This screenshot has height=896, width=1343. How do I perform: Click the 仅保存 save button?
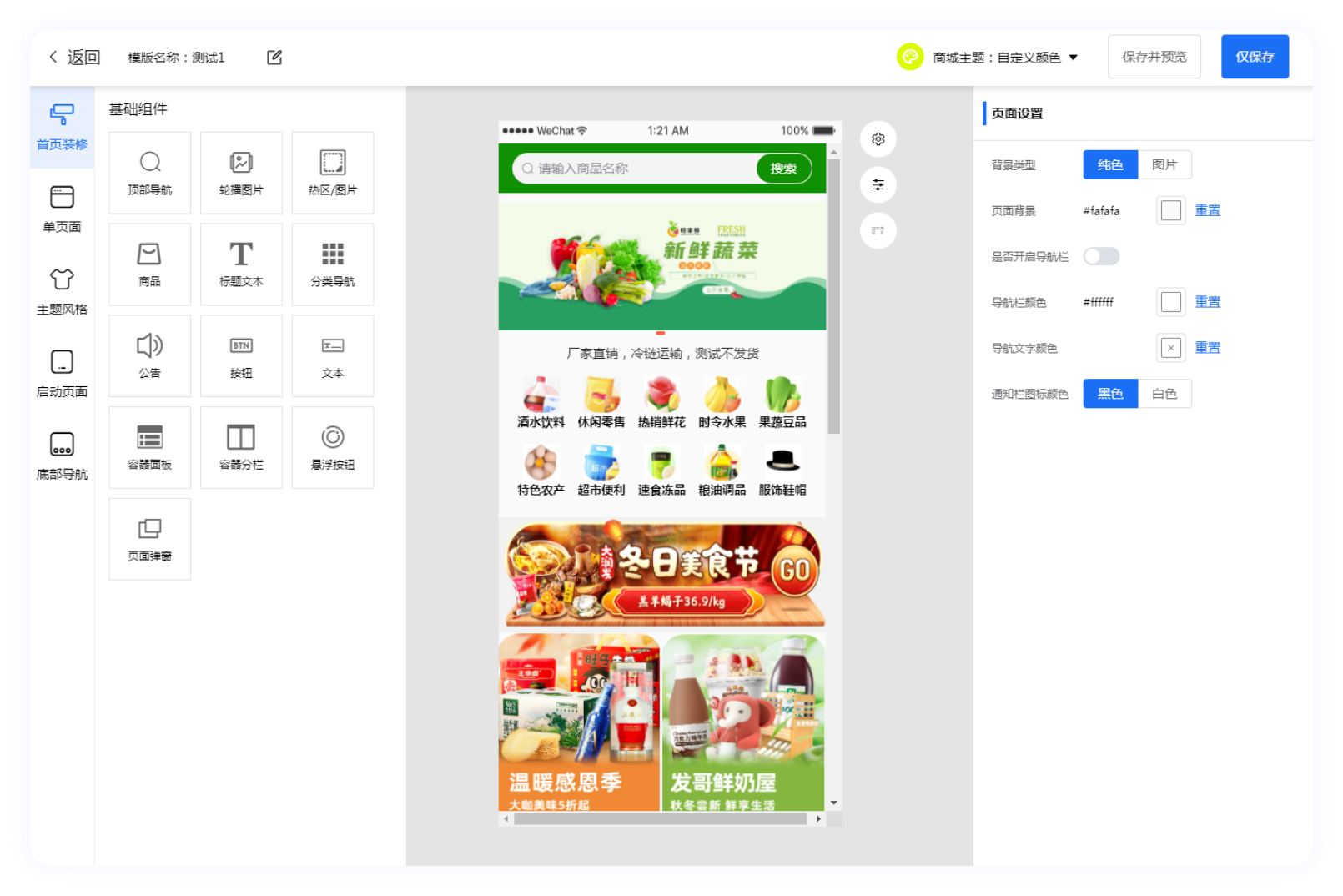(x=1255, y=57)
